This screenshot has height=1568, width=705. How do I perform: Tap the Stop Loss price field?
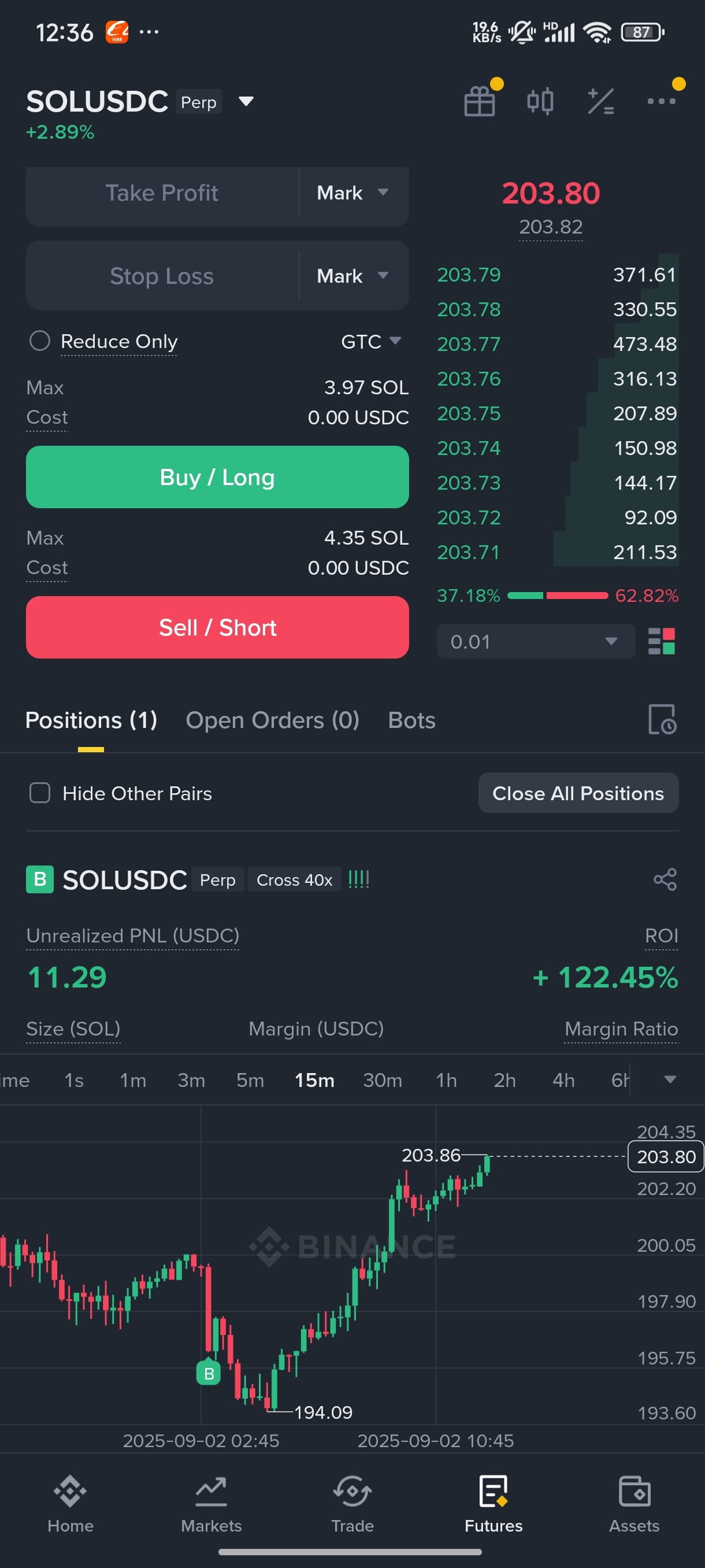162,276
